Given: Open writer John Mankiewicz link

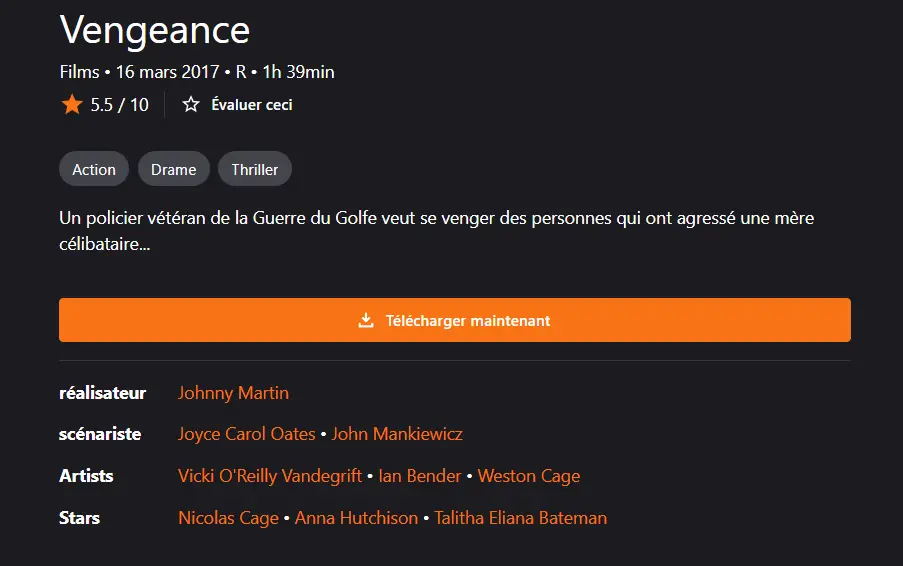Looking at the screenshot, I should point(397,434).
